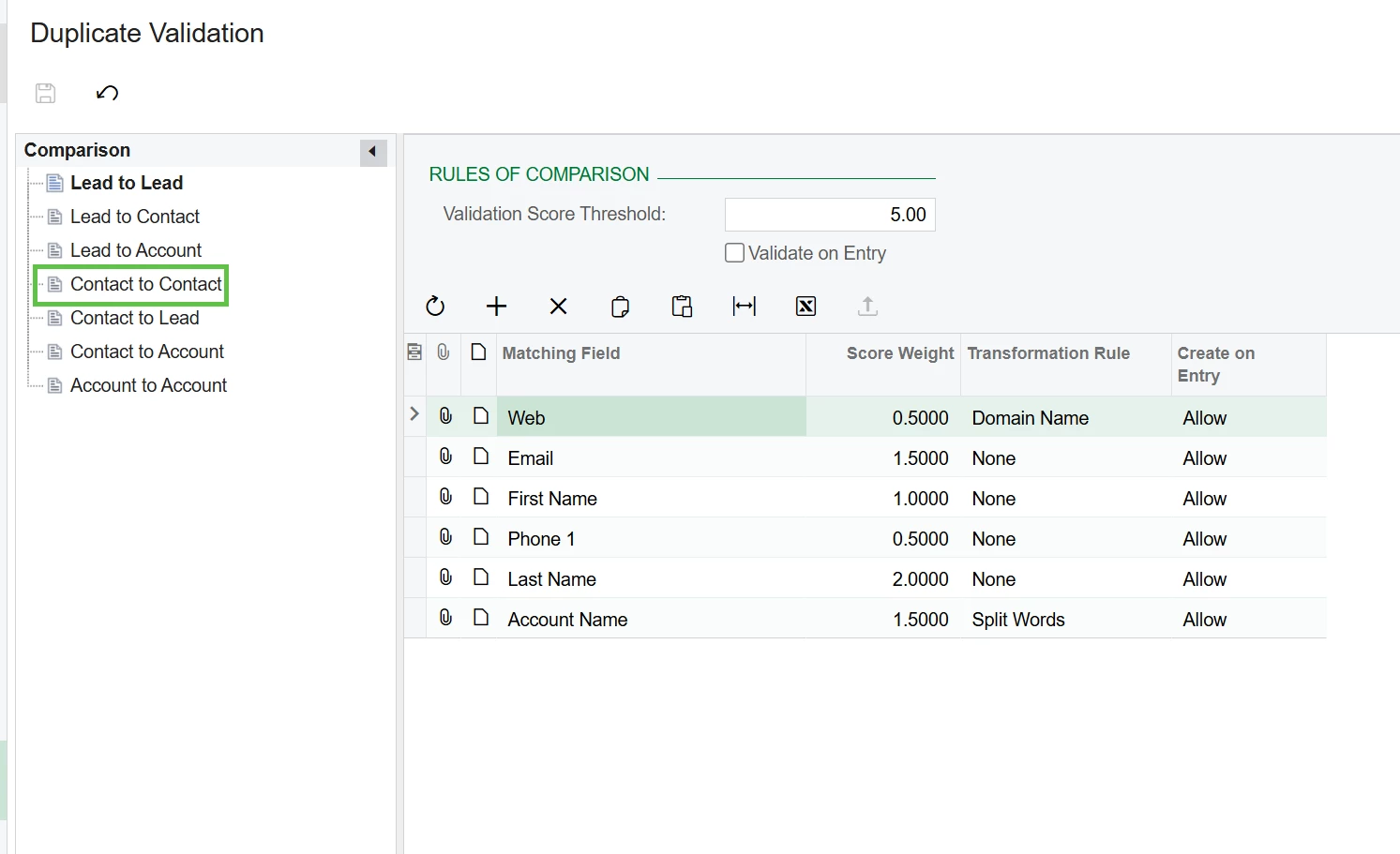This screenshot has width=1400, height=854.
Task: Sort by Score Weight column header
Action: click(x=883, y=365)
